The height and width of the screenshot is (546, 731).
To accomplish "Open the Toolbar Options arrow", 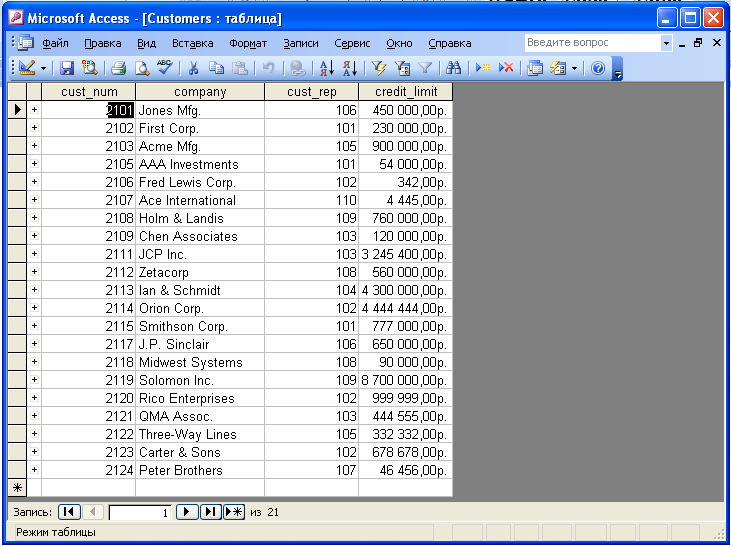I will coord(617,69).
